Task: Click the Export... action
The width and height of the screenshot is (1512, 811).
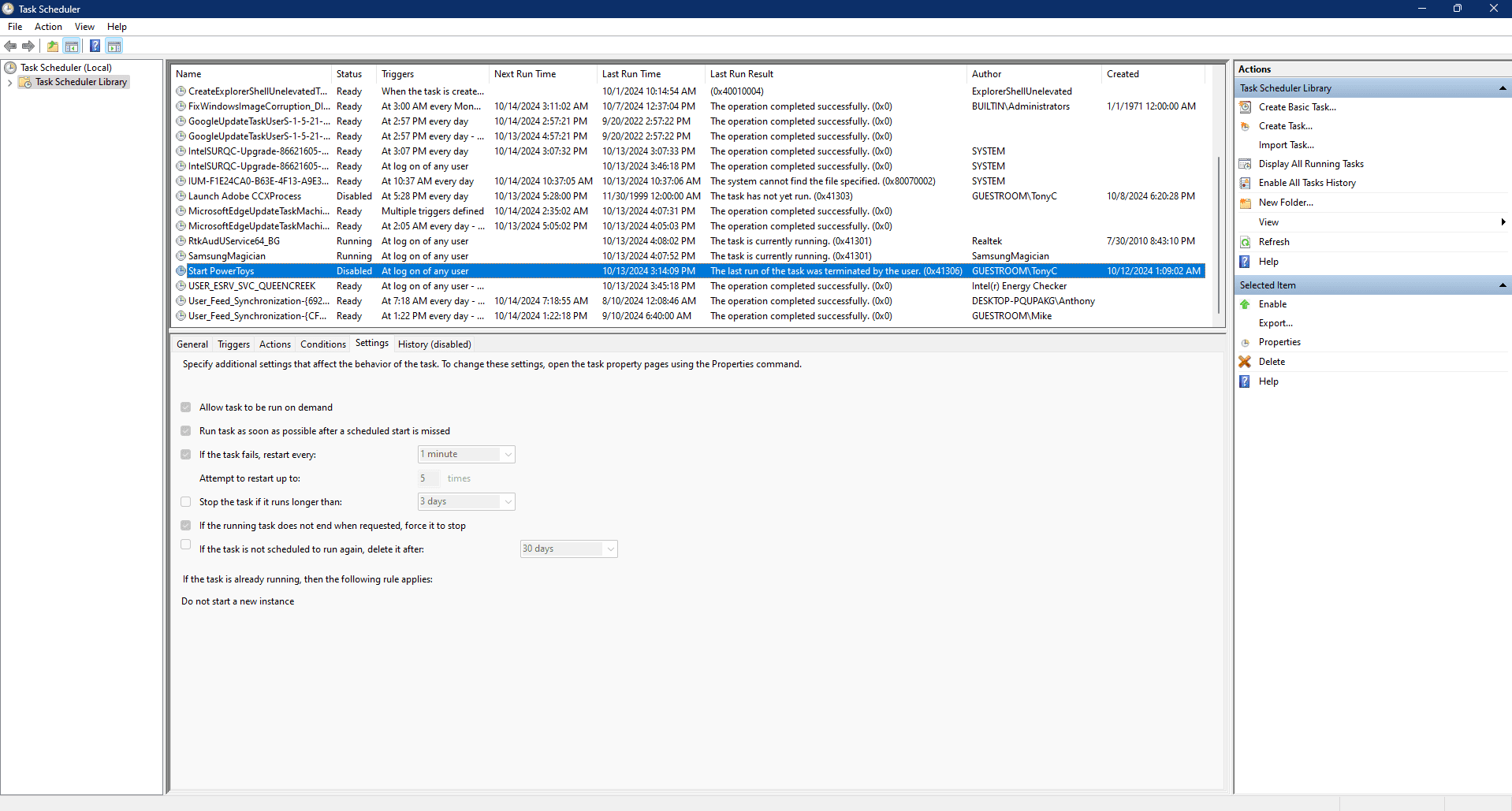Action: click(x=1276, y=323)
